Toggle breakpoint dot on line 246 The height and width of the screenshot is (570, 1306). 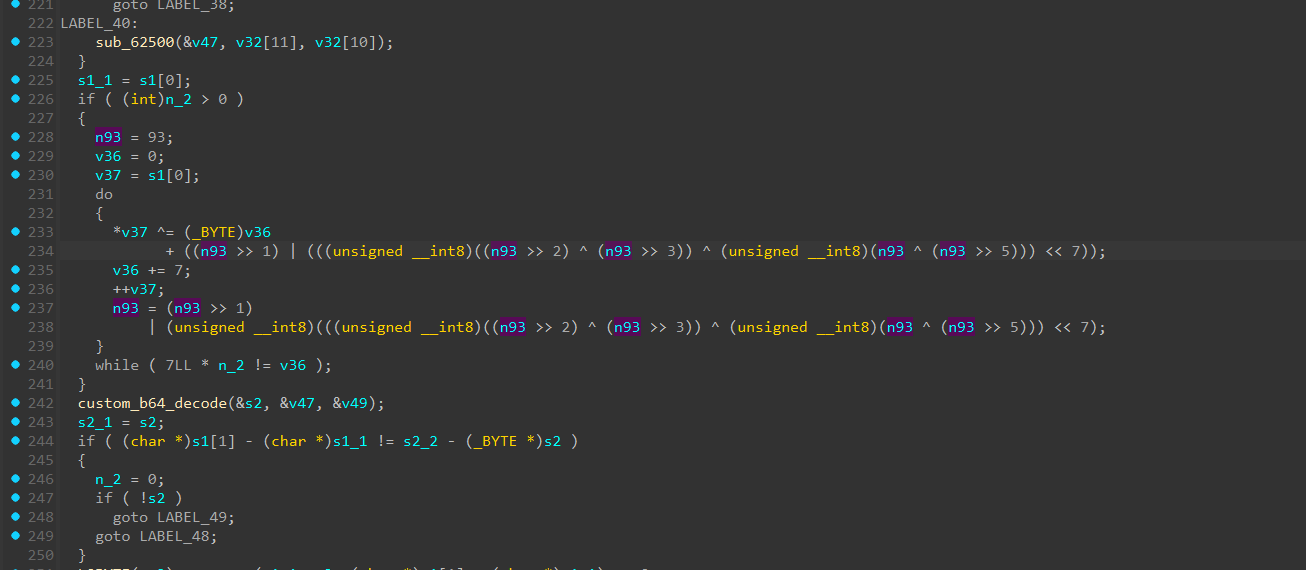tap(15, 479)
